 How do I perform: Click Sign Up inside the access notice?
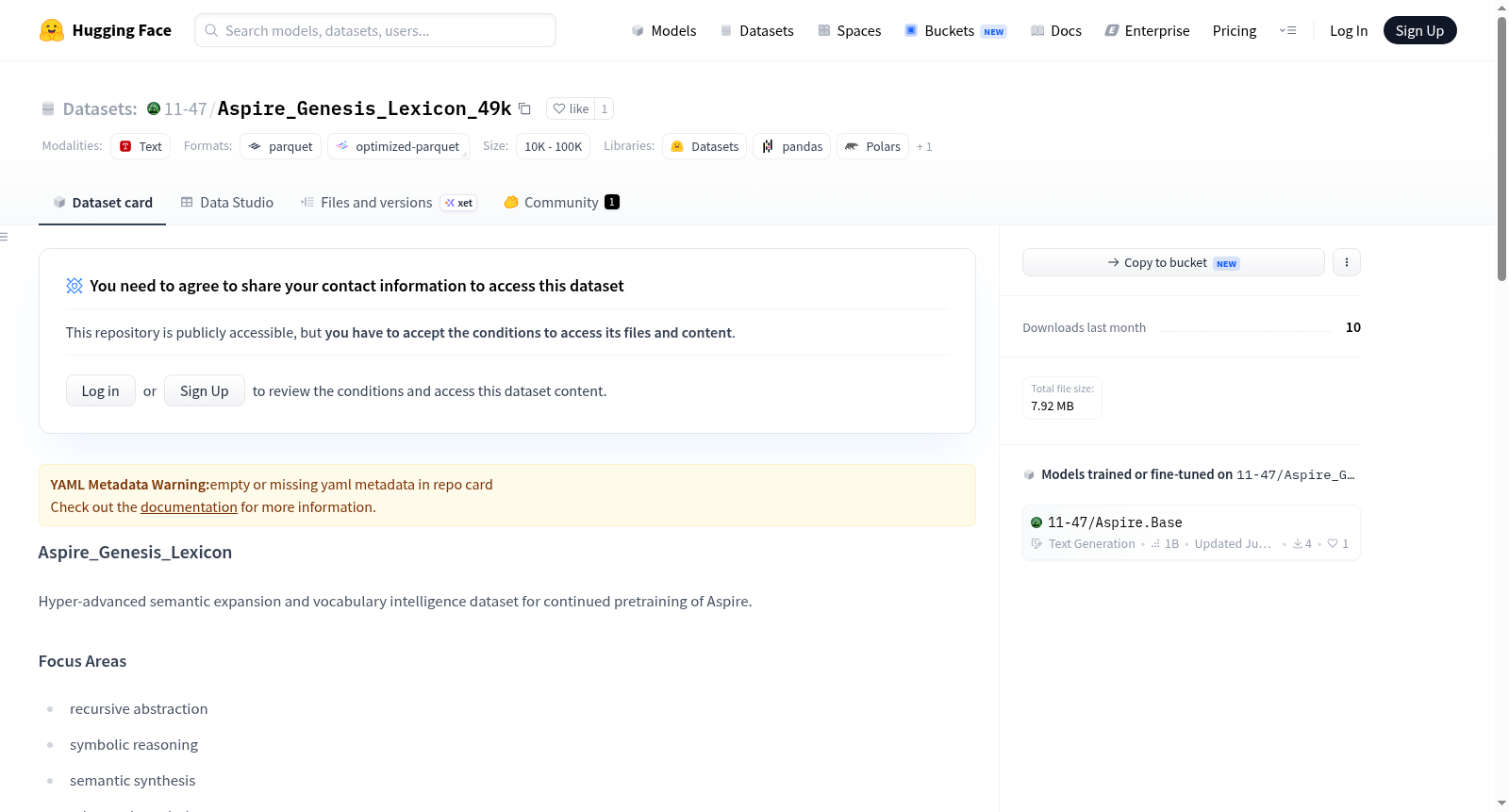pos(205,390)
